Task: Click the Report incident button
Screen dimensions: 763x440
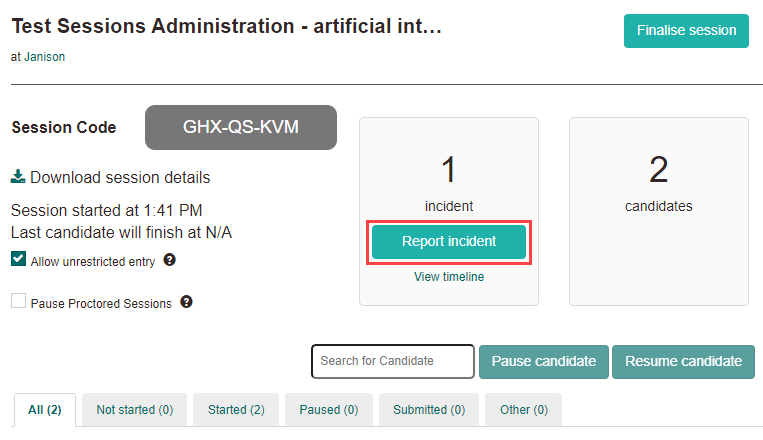Action: pyautogui.click(x=449, y=242)
